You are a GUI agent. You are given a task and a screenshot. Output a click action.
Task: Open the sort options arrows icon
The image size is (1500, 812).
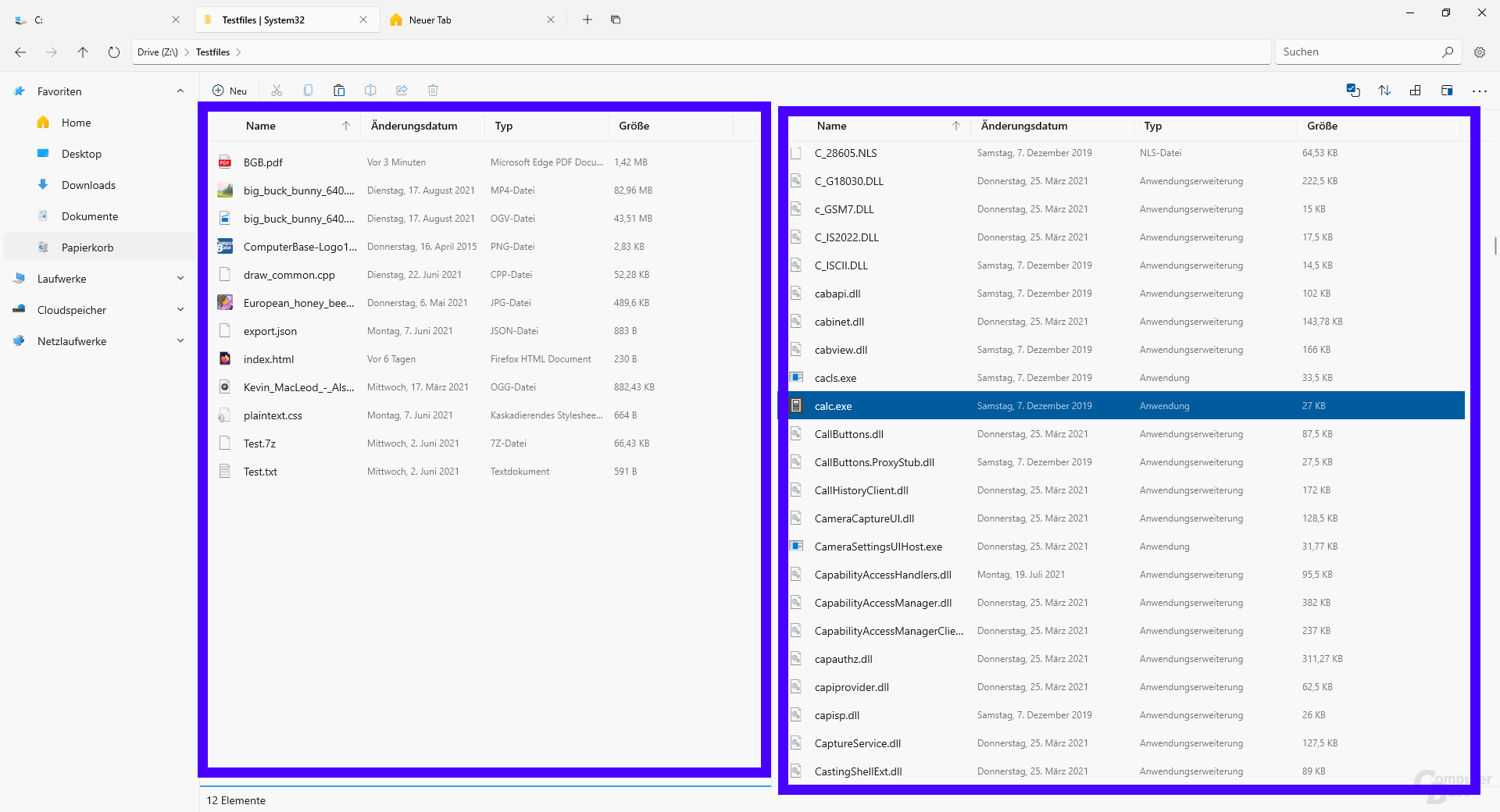click(1384, 91)
